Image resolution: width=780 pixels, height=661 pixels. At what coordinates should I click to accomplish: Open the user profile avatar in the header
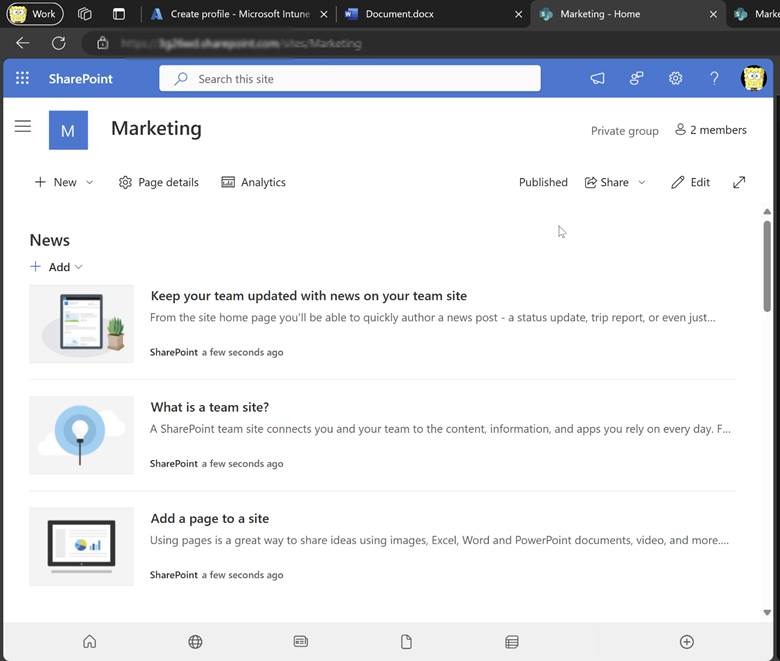coord(753,78)
